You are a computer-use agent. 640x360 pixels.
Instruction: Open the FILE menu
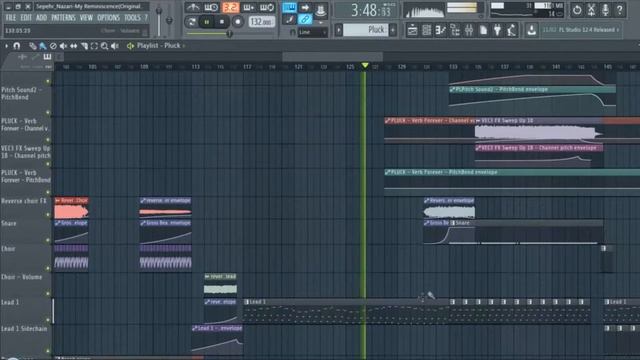point(11,18)
